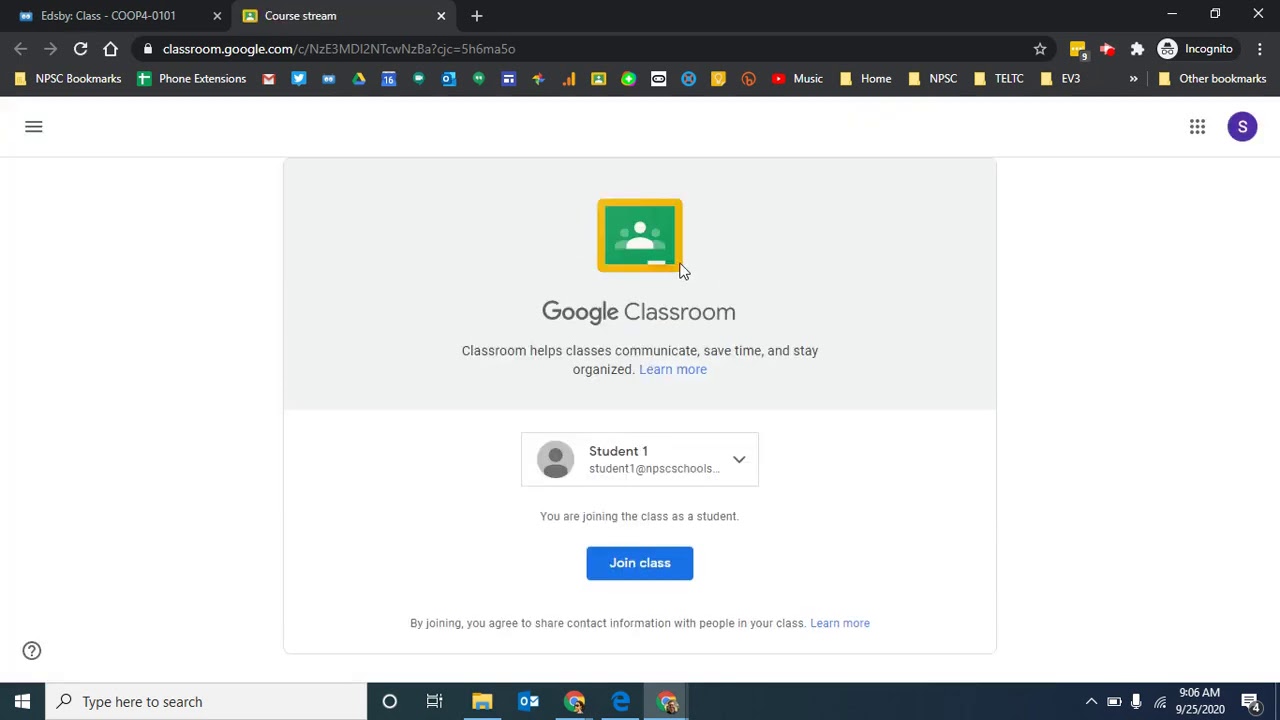
Task: Click the Type here to search box
Action: click(207, 701)
